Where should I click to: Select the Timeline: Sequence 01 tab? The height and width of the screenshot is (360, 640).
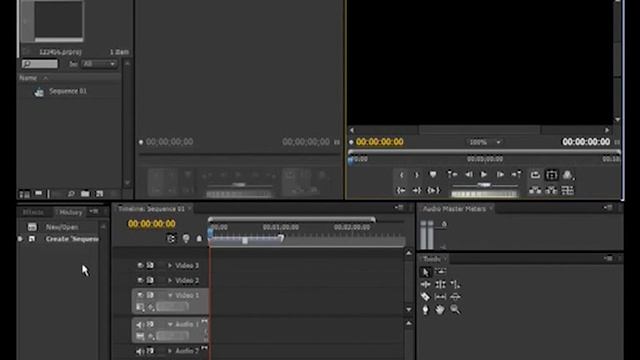pyautogui.click(x=151, y=209)
